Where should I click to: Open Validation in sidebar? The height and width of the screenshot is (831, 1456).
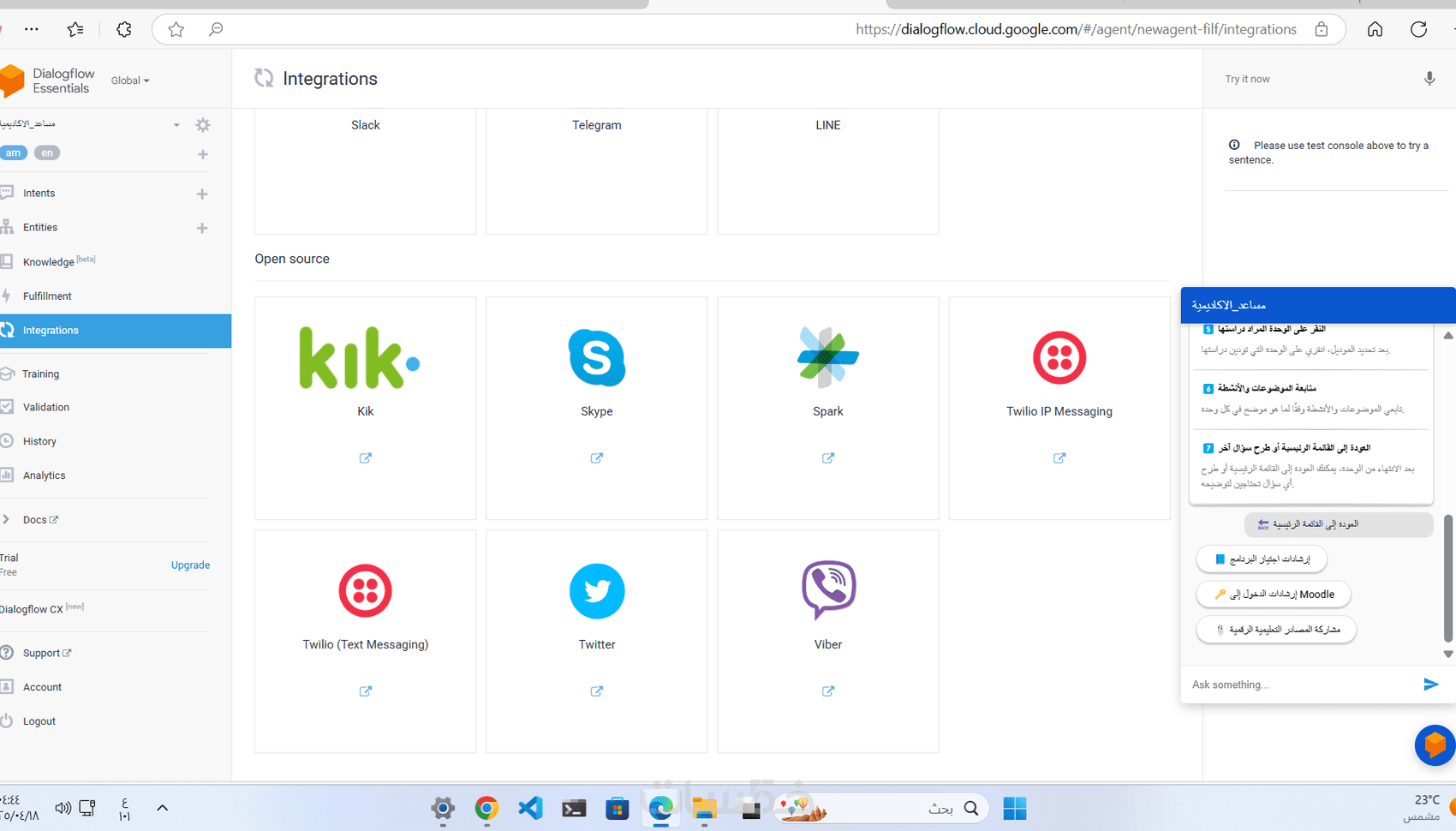click(x=46, y=408)
